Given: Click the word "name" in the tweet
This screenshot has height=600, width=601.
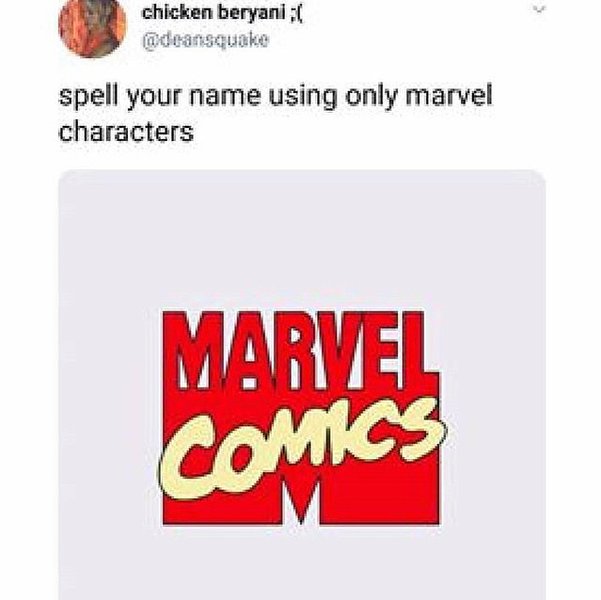Looking at the screenshot, I should 225,97.
